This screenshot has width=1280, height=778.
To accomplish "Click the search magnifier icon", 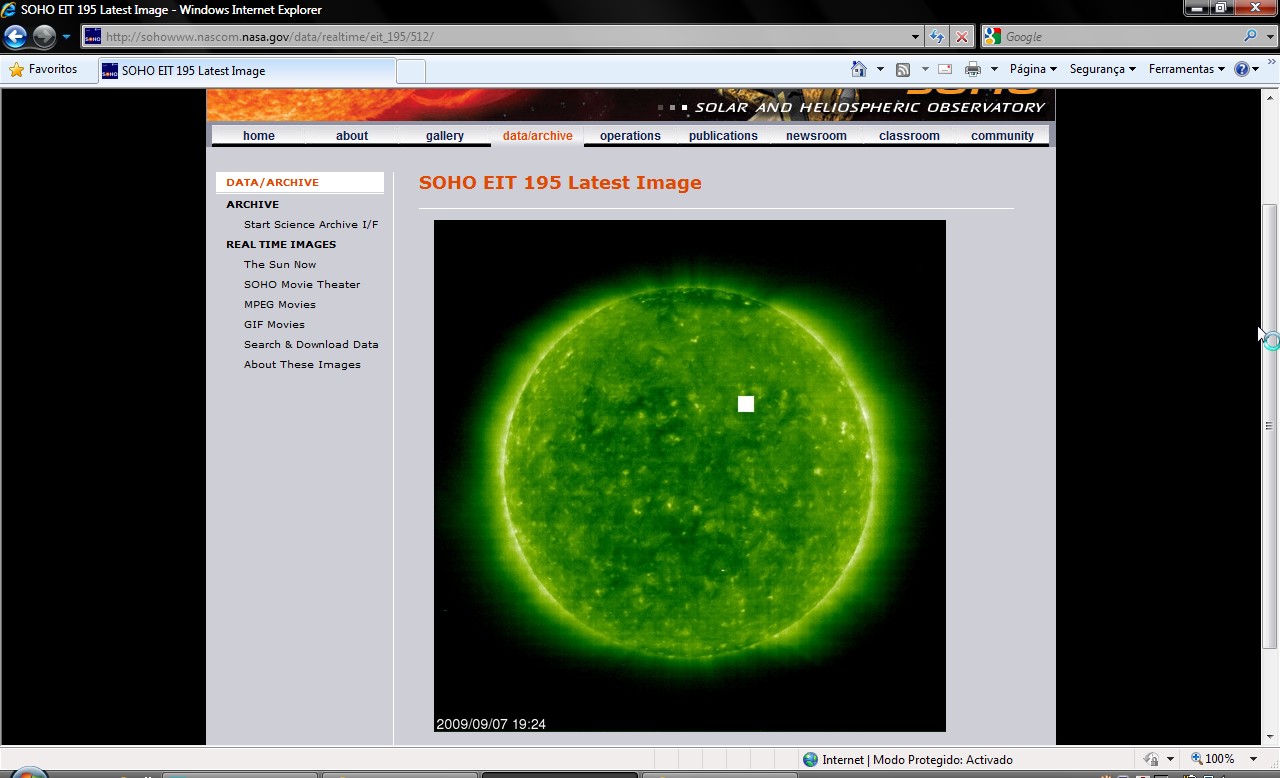I will point(1250,37).
